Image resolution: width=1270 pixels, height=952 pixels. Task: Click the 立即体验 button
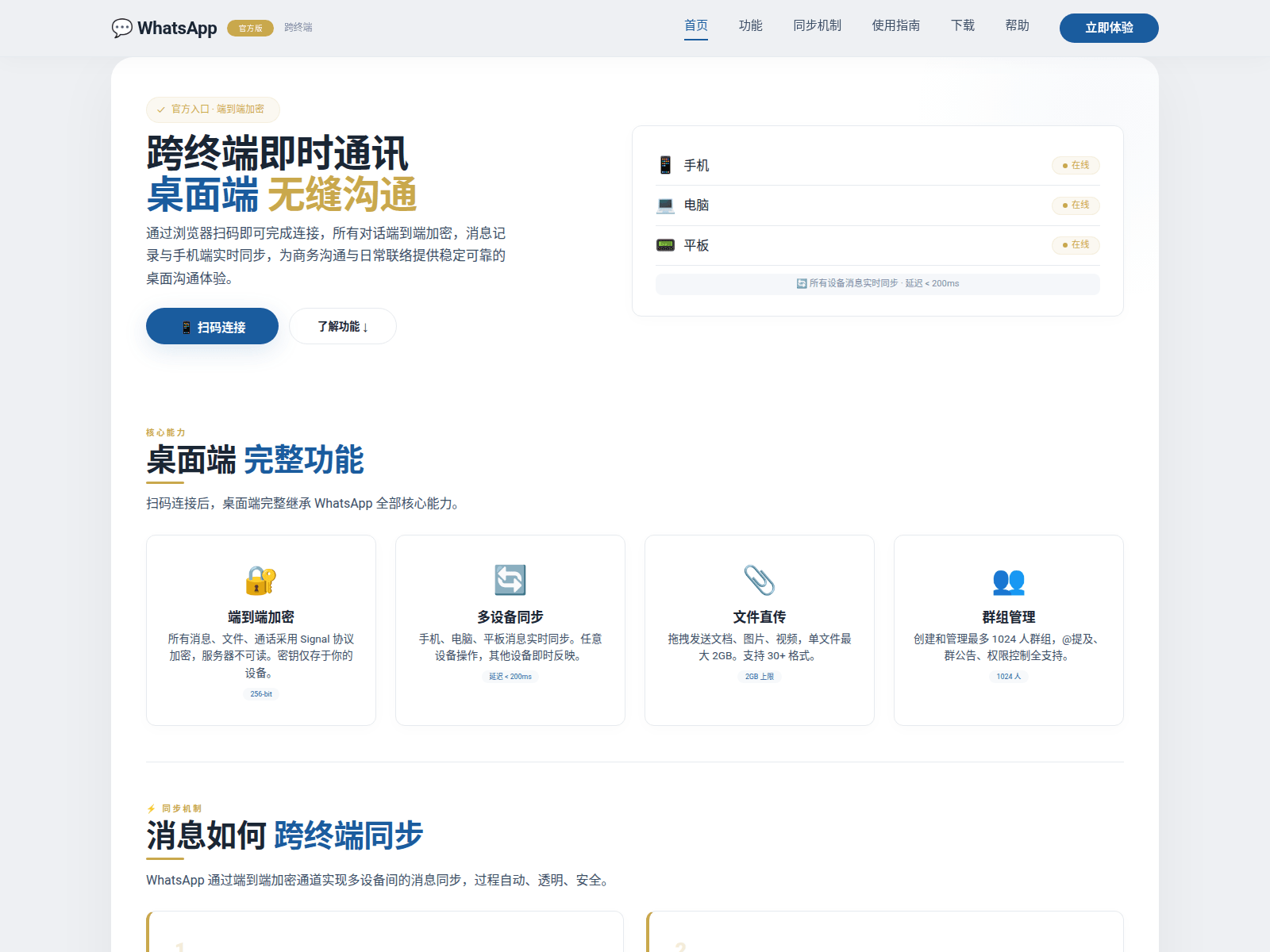[x=1109, y=28]
